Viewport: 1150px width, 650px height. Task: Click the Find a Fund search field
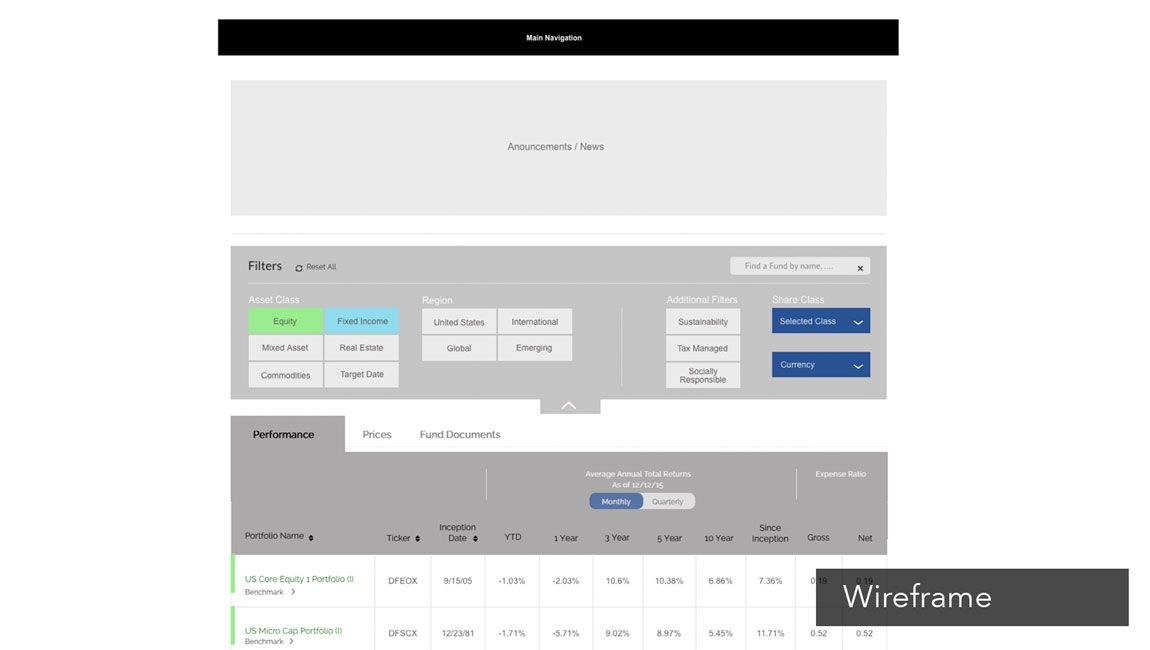click(790, 266)
